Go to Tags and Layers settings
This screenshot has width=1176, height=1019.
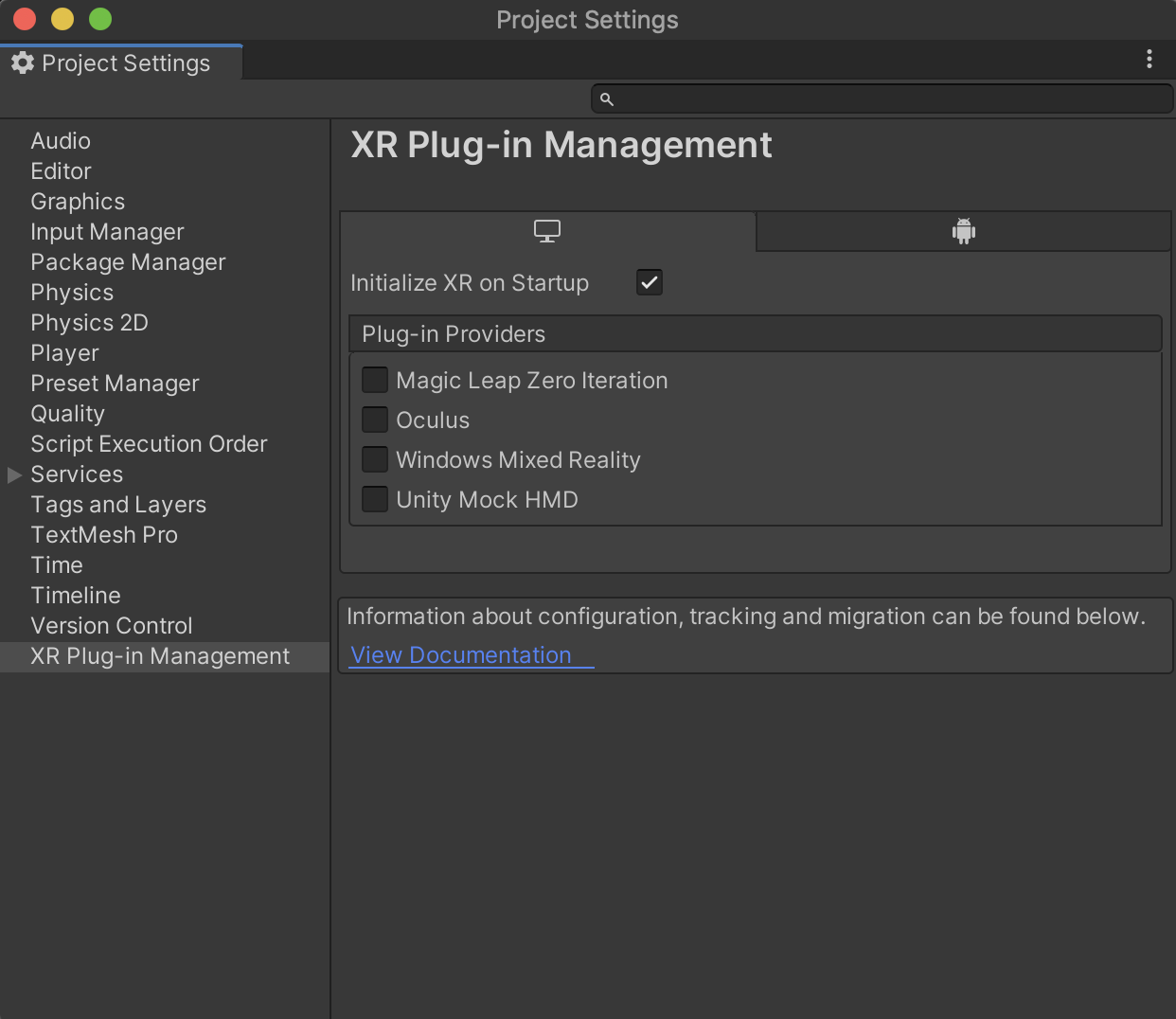(x=118, y=504)
